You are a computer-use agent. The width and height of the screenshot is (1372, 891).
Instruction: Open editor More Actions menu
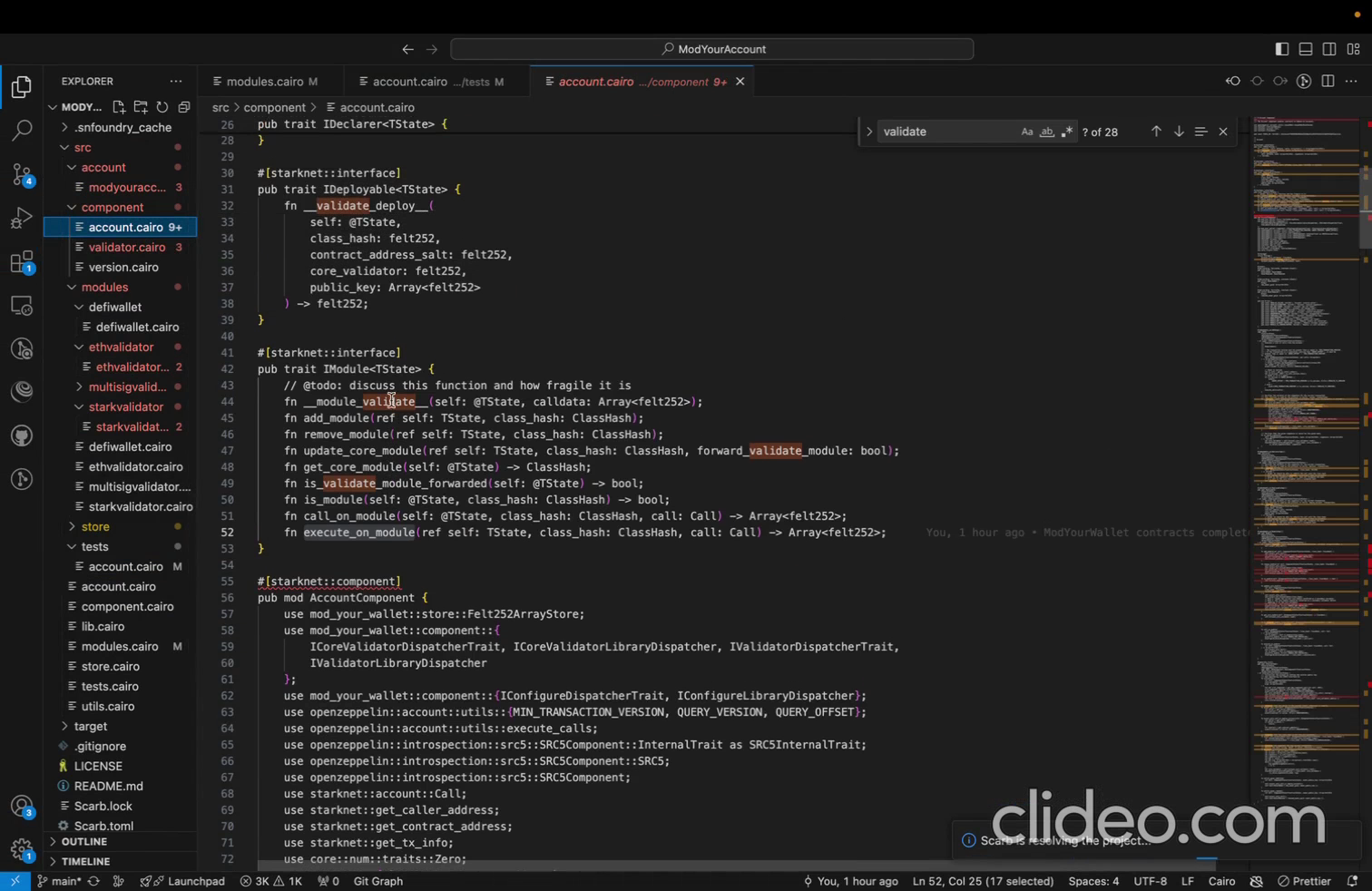pyautogui.click(x=1351, y=82)
